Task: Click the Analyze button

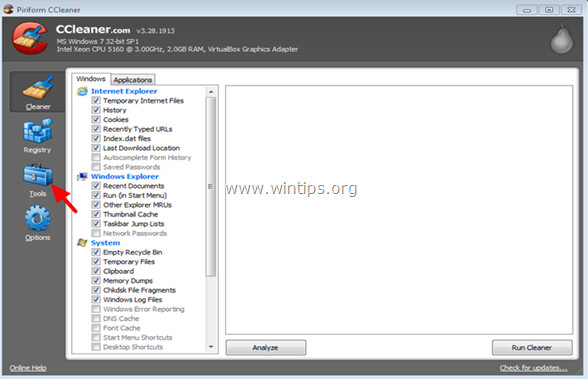Action: 266,348
